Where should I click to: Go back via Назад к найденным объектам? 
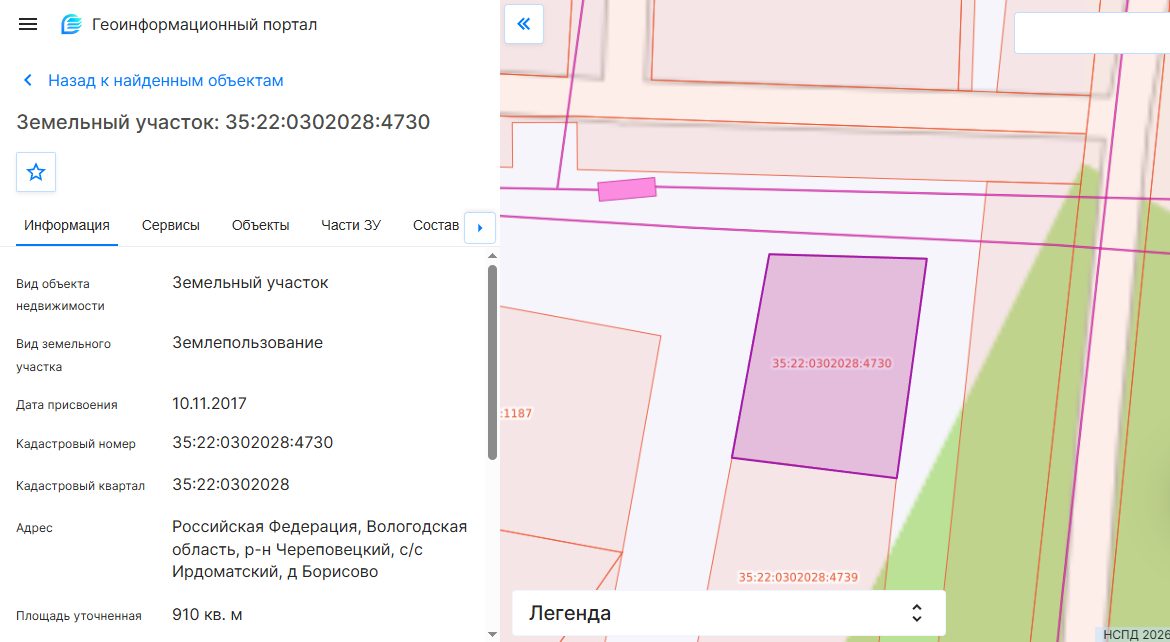tap(153, 80)
